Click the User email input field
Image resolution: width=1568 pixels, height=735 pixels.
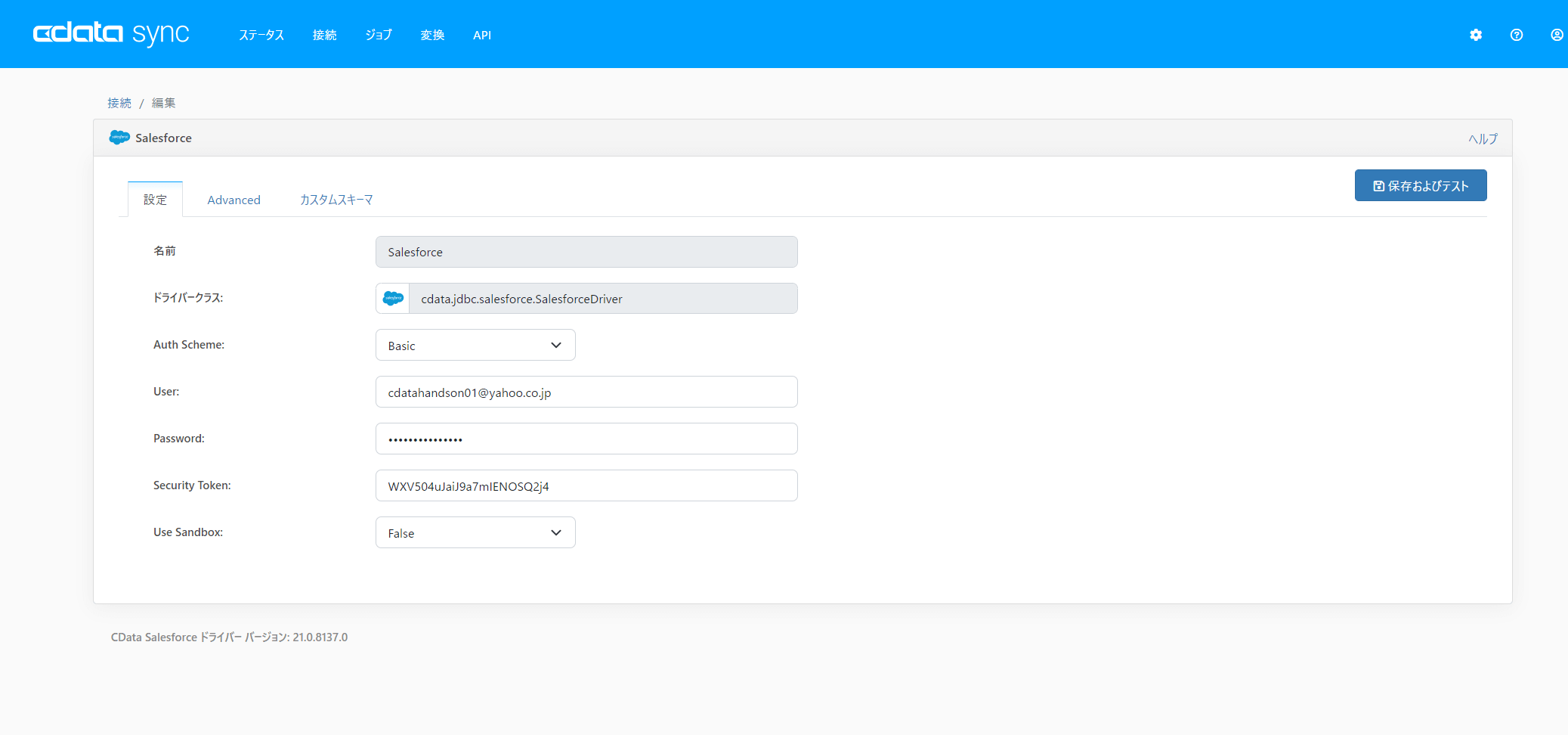tap(586, 392)
